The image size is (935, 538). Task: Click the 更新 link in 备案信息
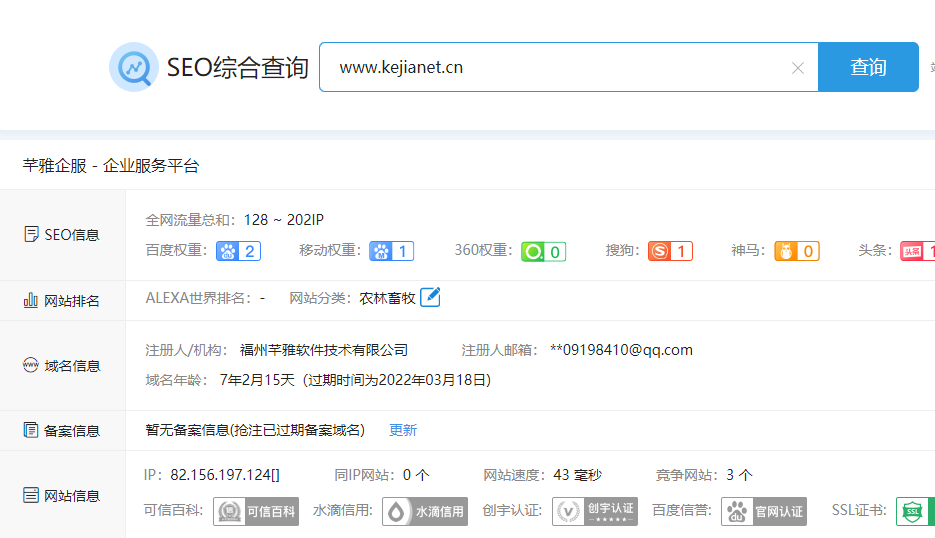pos(403,430)
